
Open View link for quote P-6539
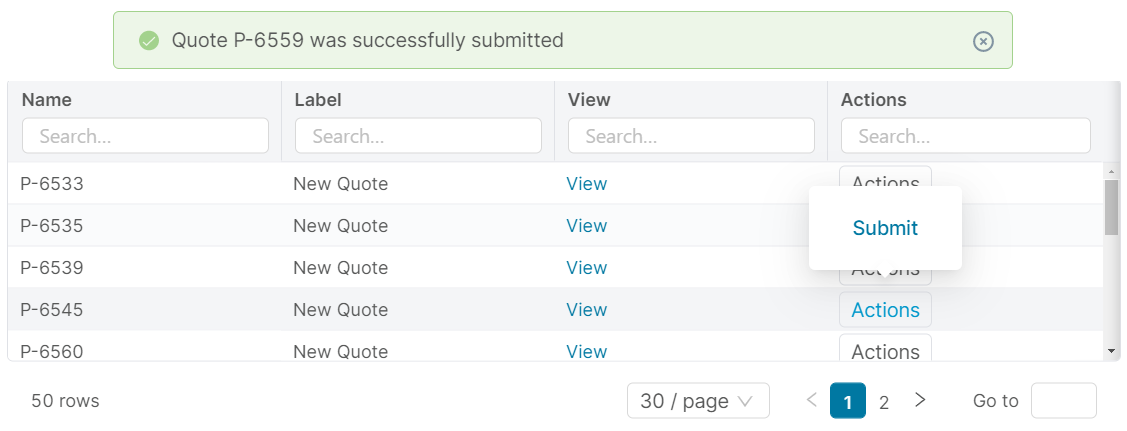coord(586,268)
